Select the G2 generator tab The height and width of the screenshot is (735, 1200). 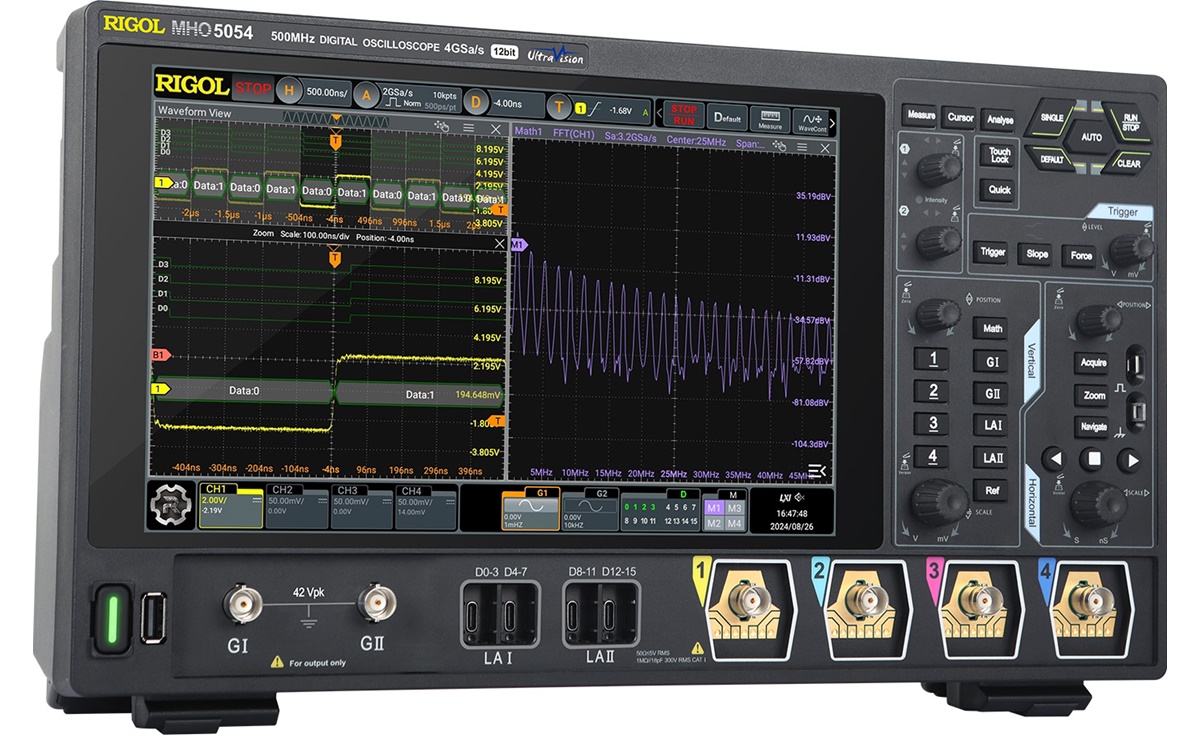coord(589,510)
